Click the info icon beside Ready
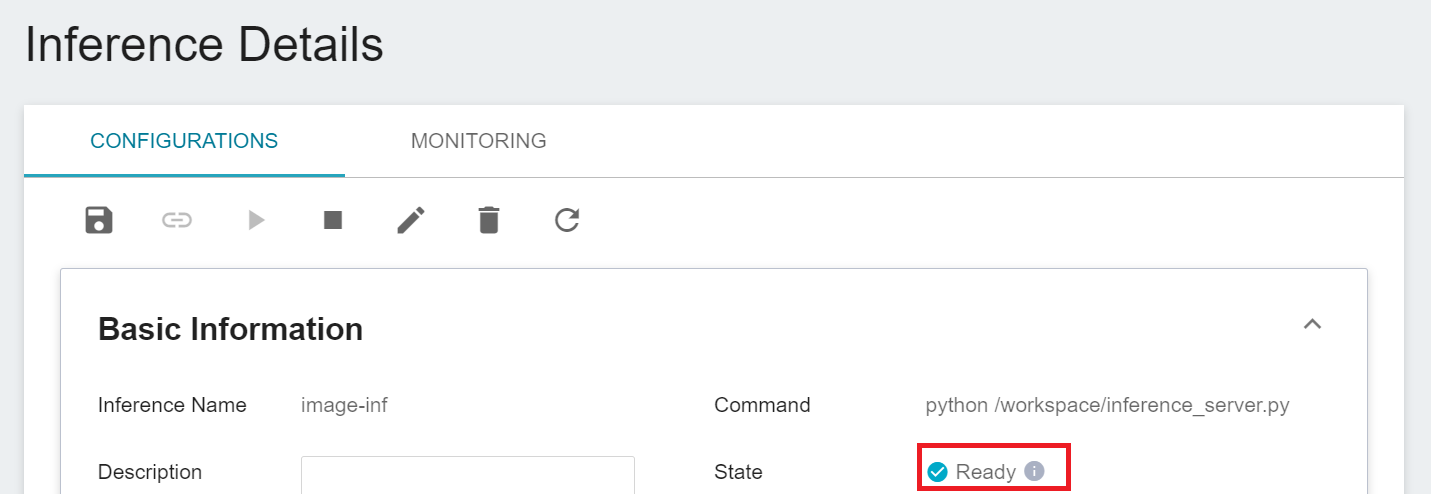Image resolution: width=1431 pixels, height=494 pixels. coord(1034,471)
